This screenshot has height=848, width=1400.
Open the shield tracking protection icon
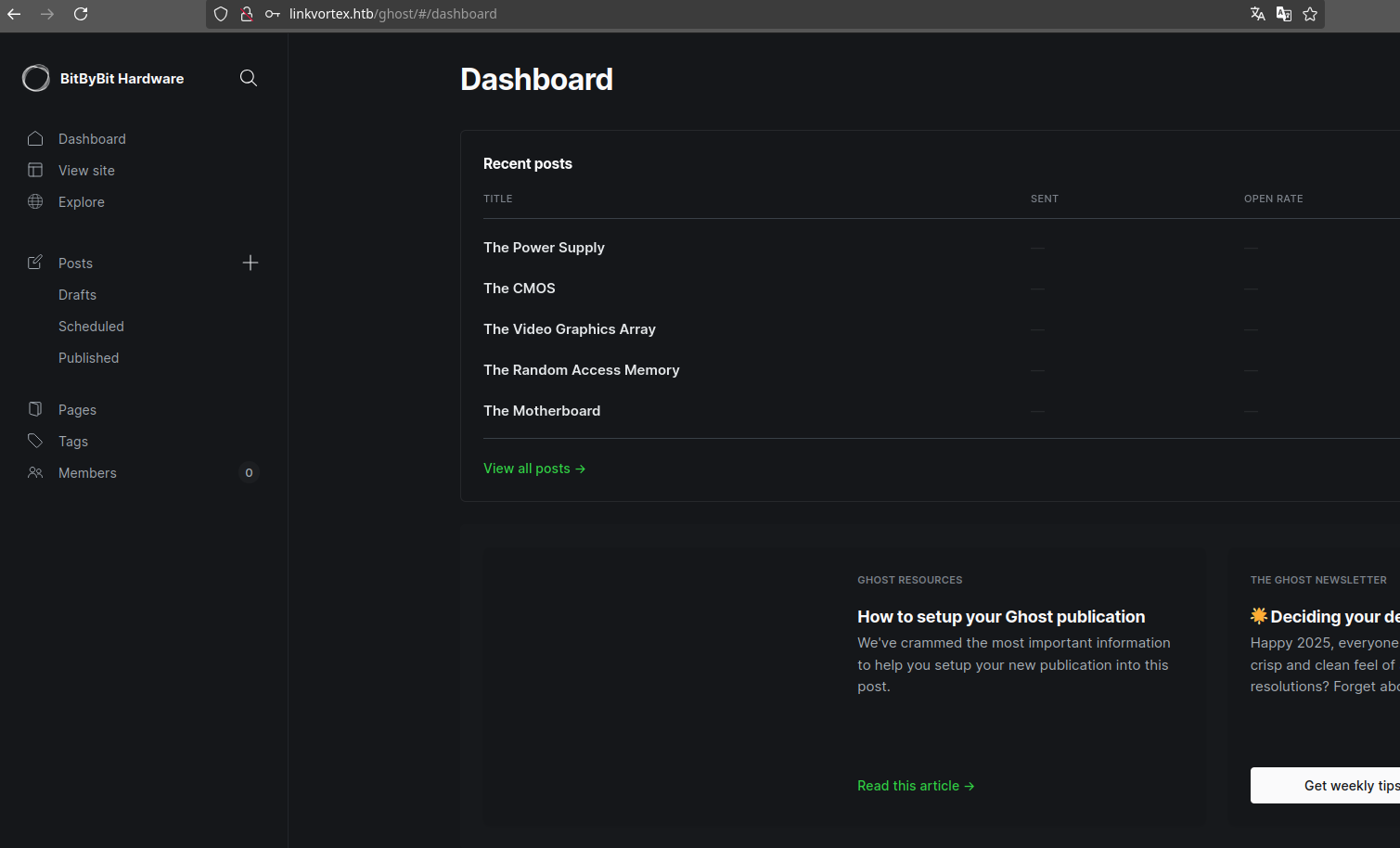coord(221,14)
